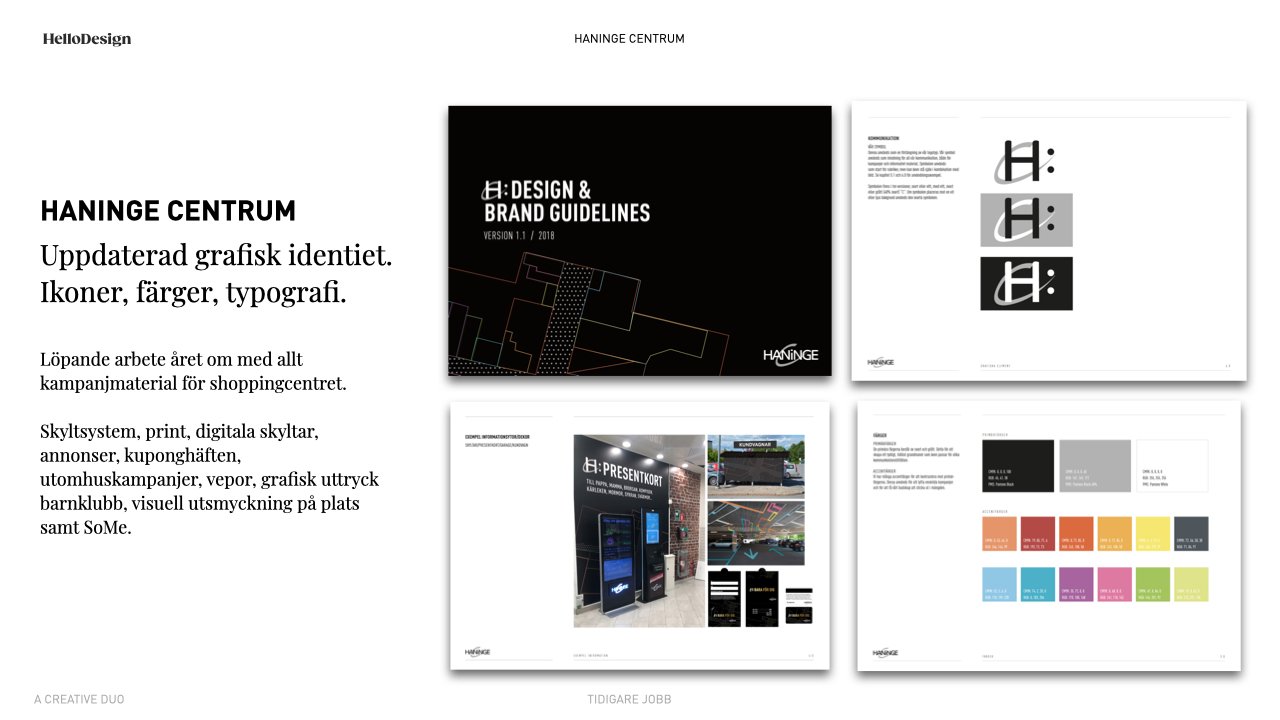Click the 'Löpande arbete året om' paragraph
The width and height of the screenshot is (1280, 720).
coord(193,370)
